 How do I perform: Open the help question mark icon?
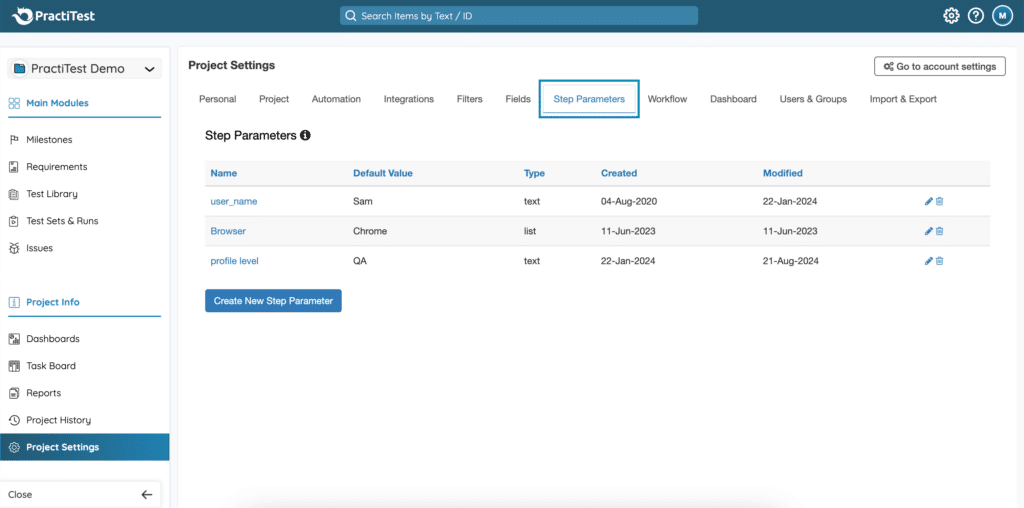pos(976,16)
